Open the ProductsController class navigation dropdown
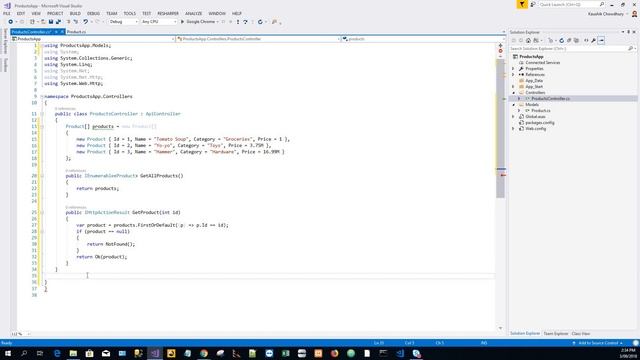640x360 pixels. [x=258, y=39]
